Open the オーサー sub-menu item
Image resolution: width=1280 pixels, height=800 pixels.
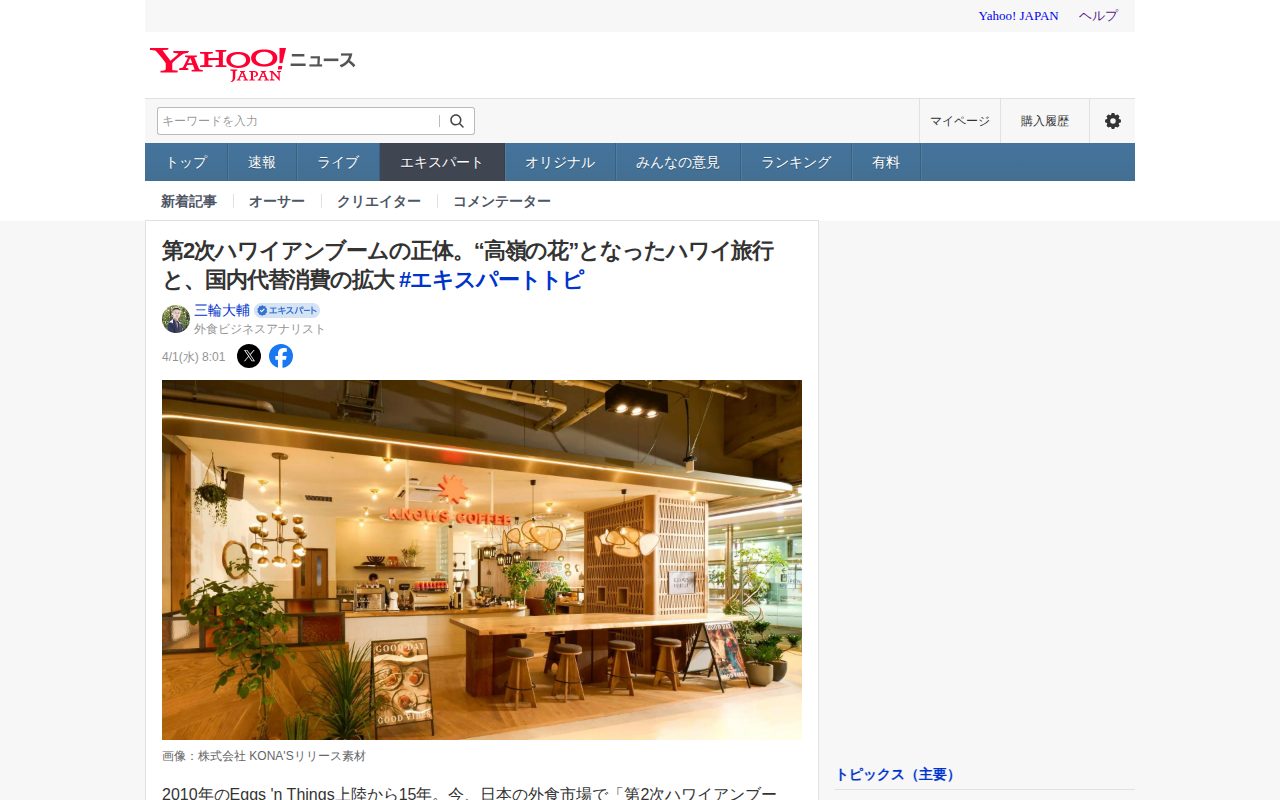277,201
